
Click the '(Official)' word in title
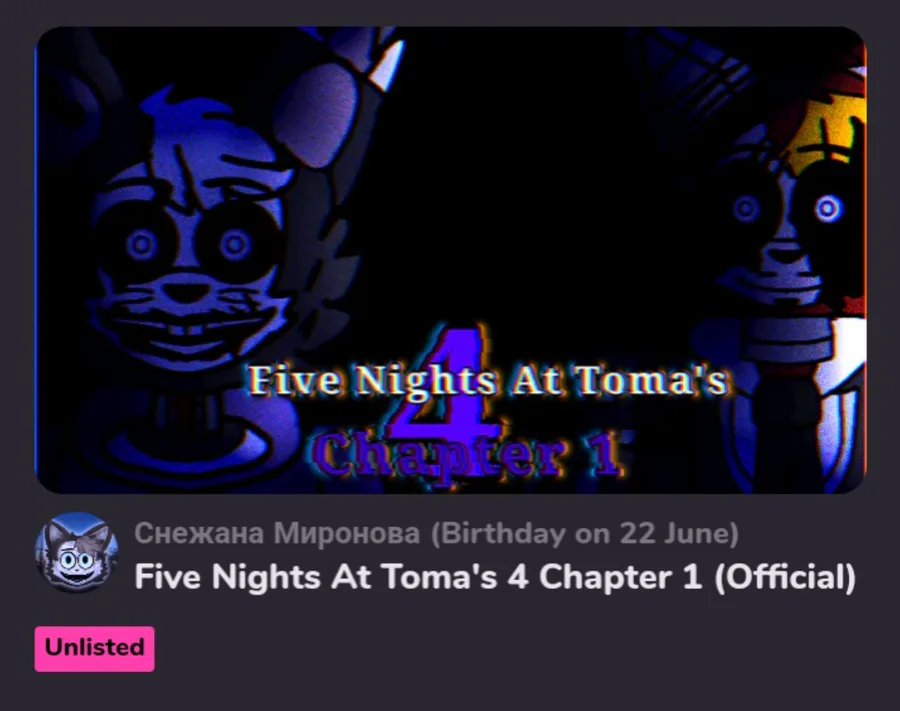point(785,577)
